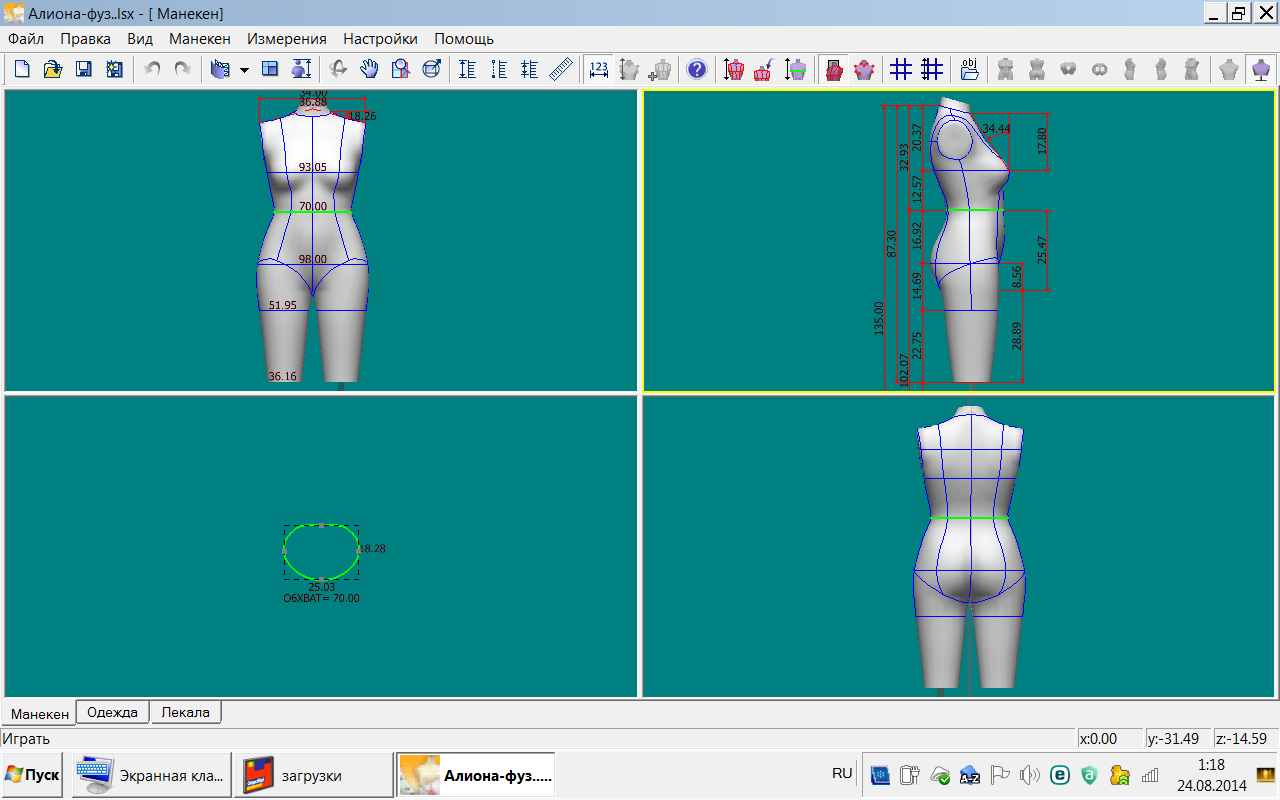1280x800 pixels.
Task: Toggle the simple grid display
Action: pos(901,69)
